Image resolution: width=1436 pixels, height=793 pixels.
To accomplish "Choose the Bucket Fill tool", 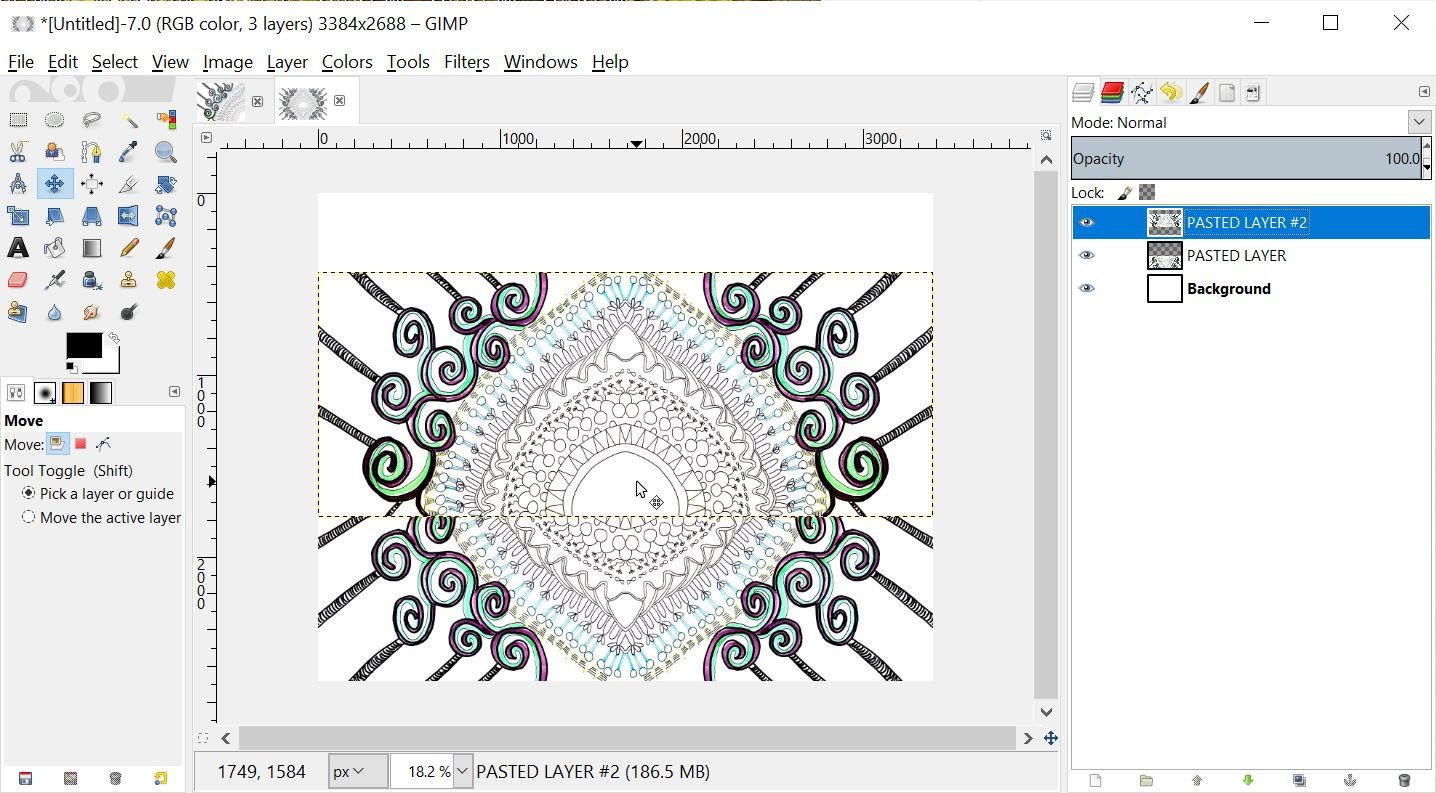I will pos(55,248).
